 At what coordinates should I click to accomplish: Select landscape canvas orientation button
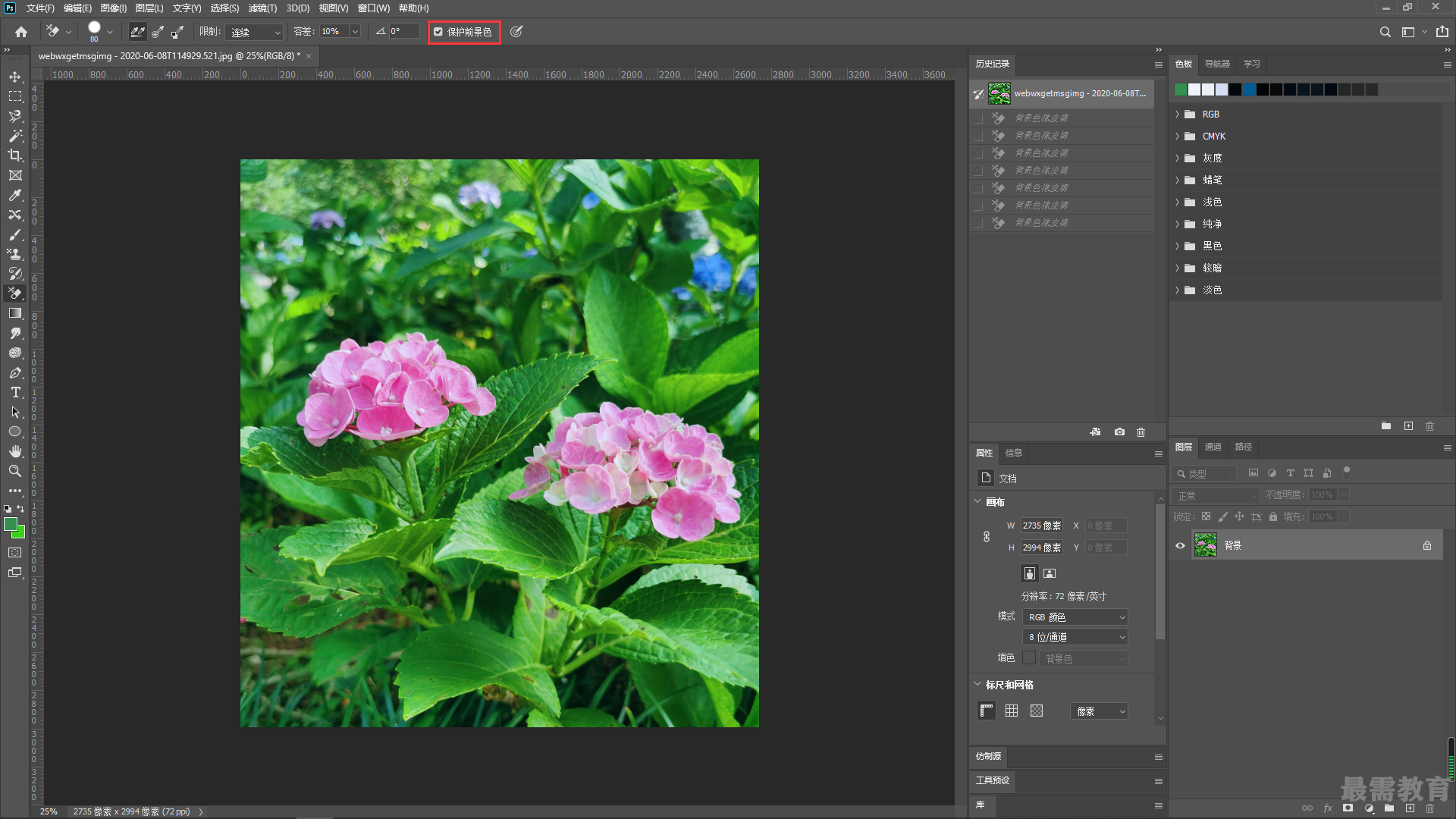pyautogui.click(x=1050, y=573)
